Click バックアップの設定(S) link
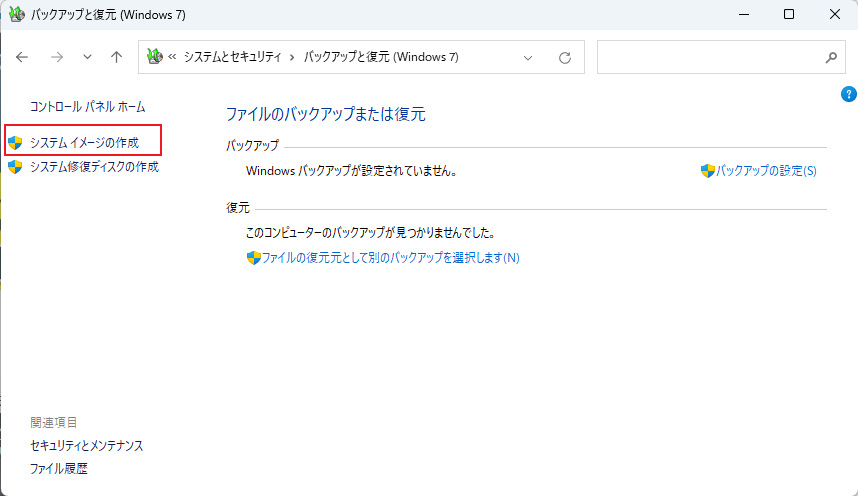Viewport: 858px width, 496px height. [x=766, y=171]
